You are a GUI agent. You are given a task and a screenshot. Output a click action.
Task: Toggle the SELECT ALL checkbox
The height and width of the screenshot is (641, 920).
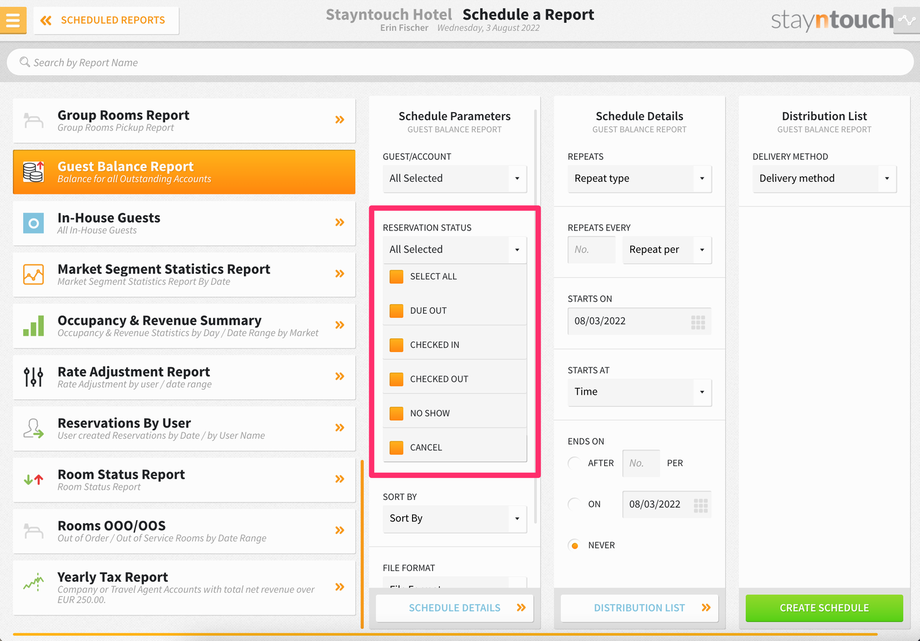pos(397,276)
